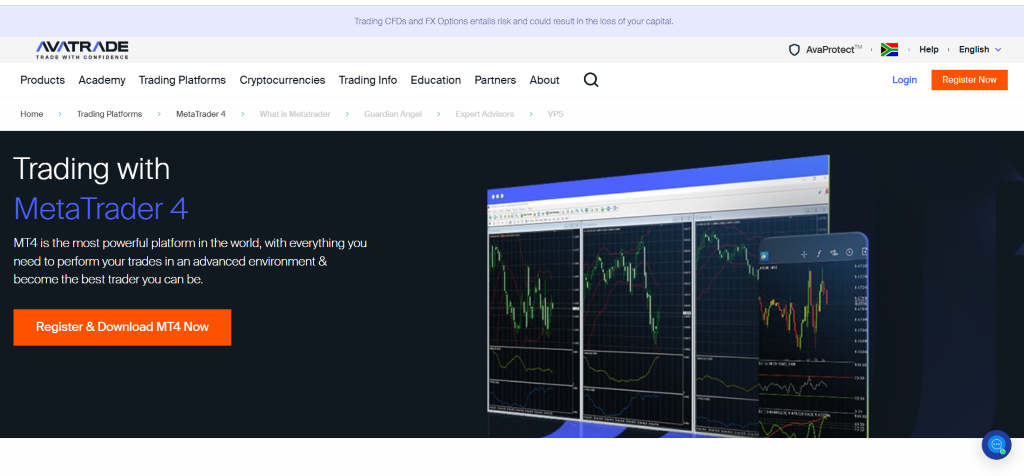Open the Help link

coord(929,50)
